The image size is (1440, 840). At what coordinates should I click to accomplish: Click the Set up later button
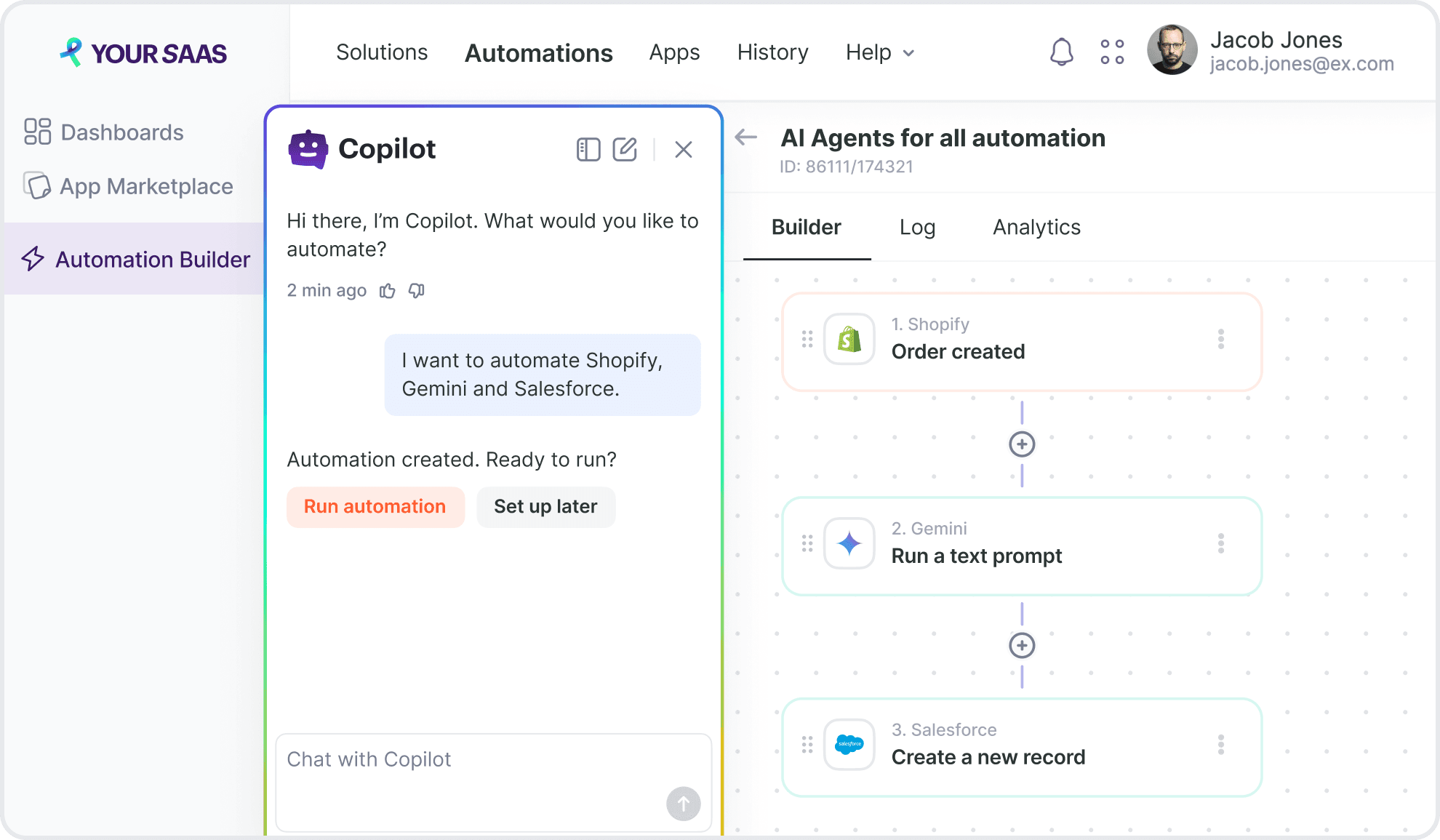click(546, 507)
